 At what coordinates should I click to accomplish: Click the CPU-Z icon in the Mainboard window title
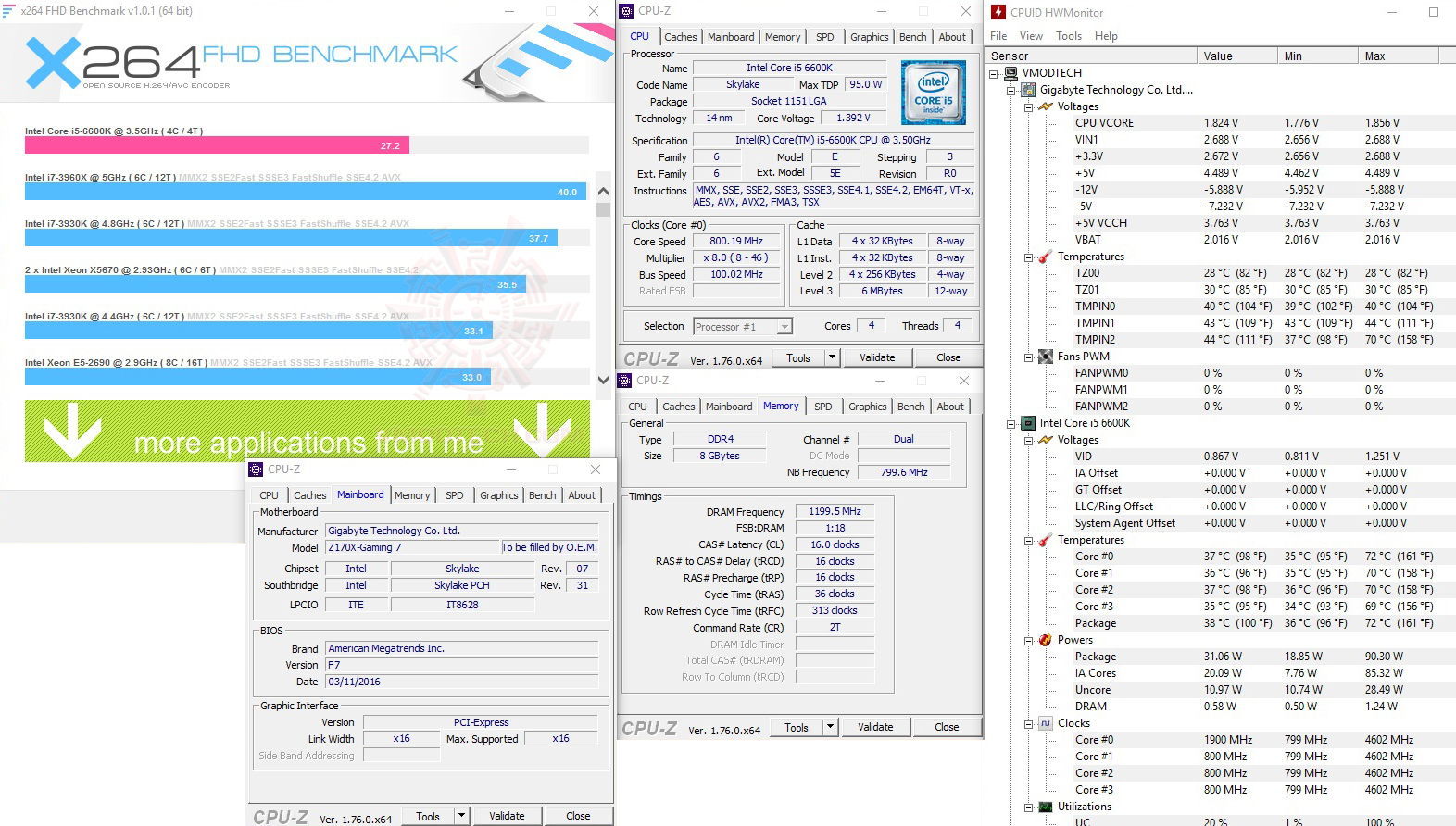[257, 469]
